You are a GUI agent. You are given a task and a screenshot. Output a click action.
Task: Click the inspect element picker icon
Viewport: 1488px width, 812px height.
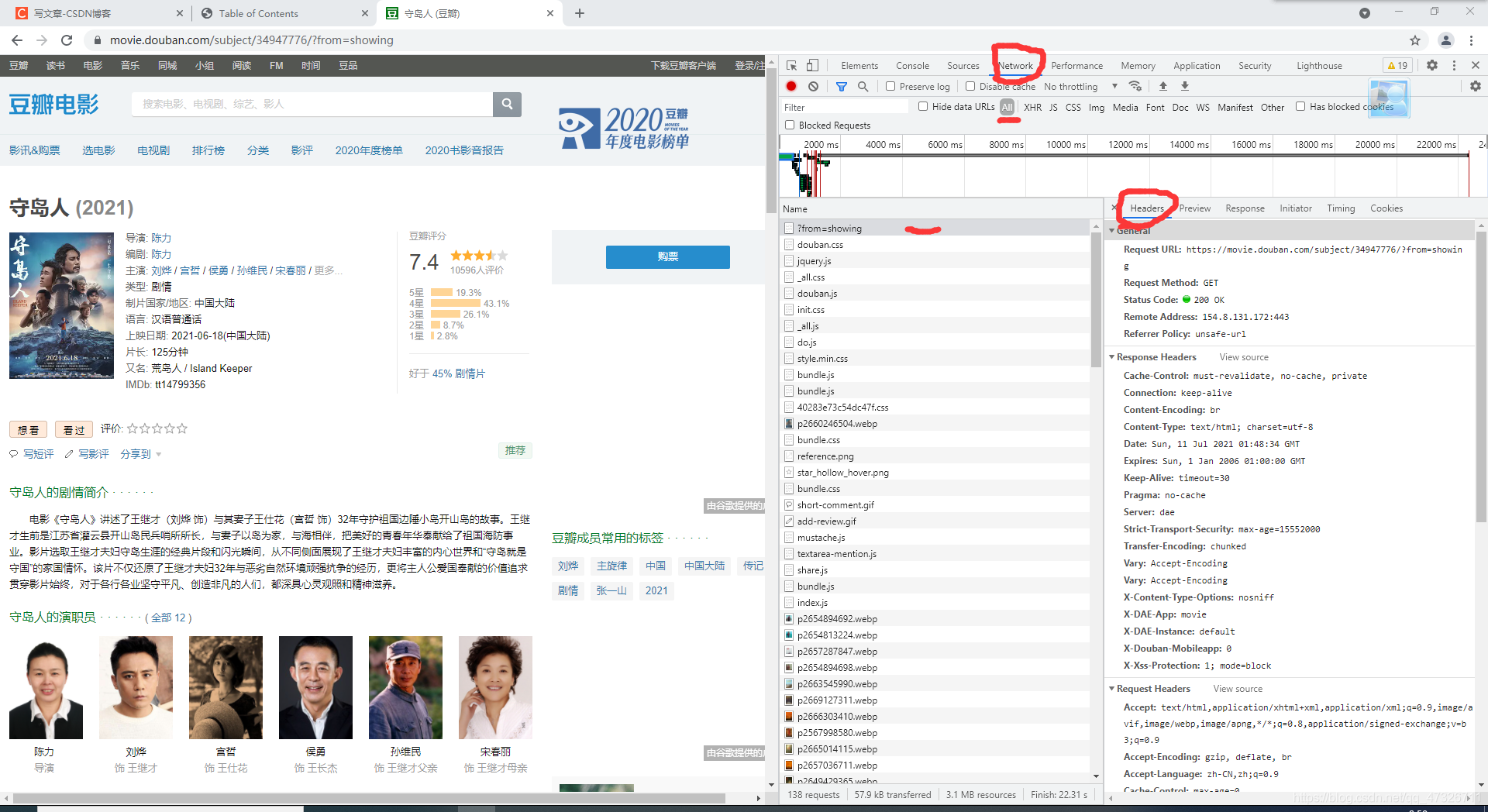point(791,66)
